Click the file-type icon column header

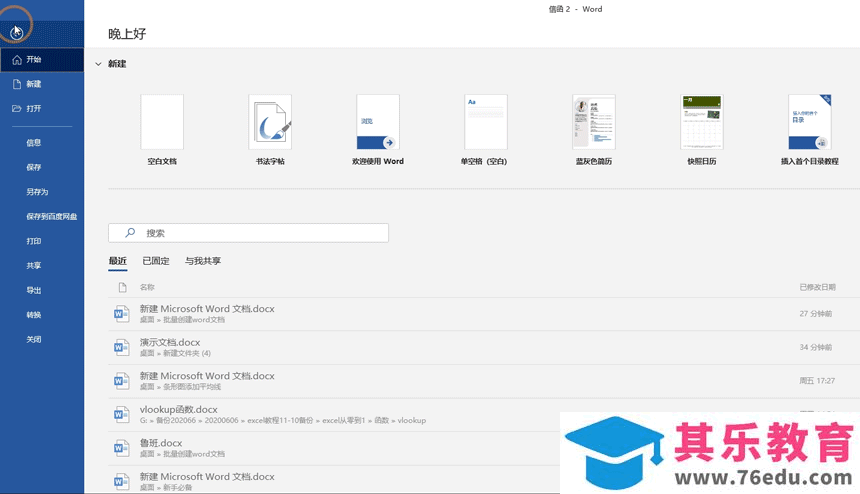pos(122,287)
